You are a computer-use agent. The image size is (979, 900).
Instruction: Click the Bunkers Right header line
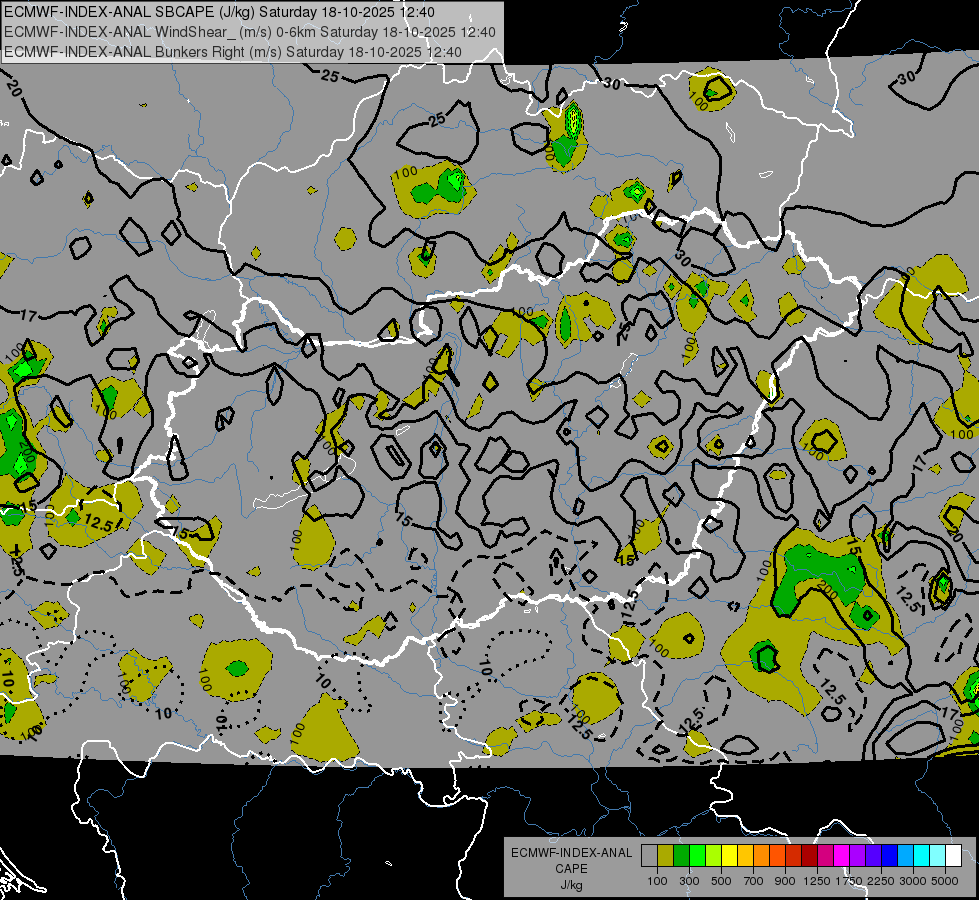click(232, 51)
